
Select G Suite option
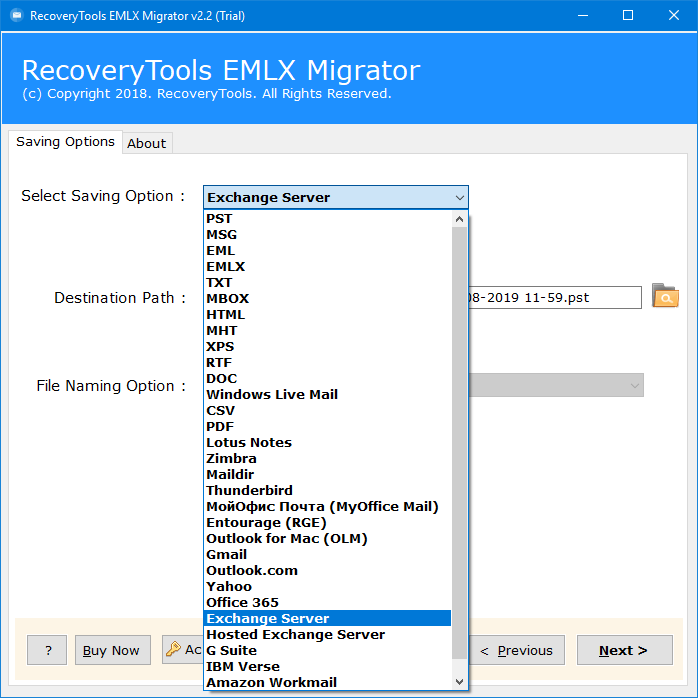pyautogui.click(x=327, y=651)
